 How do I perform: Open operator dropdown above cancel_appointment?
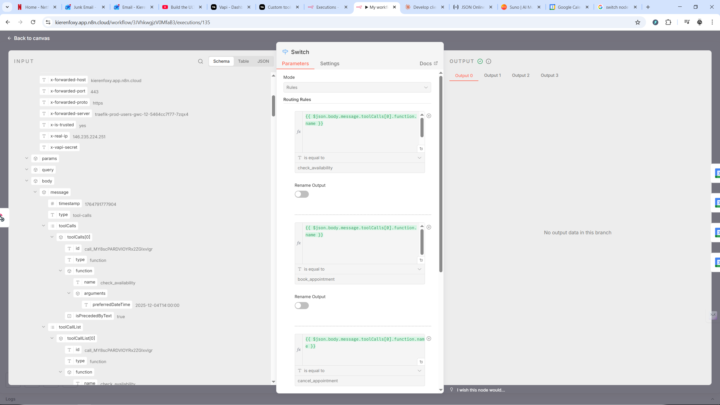pos(360,371)
